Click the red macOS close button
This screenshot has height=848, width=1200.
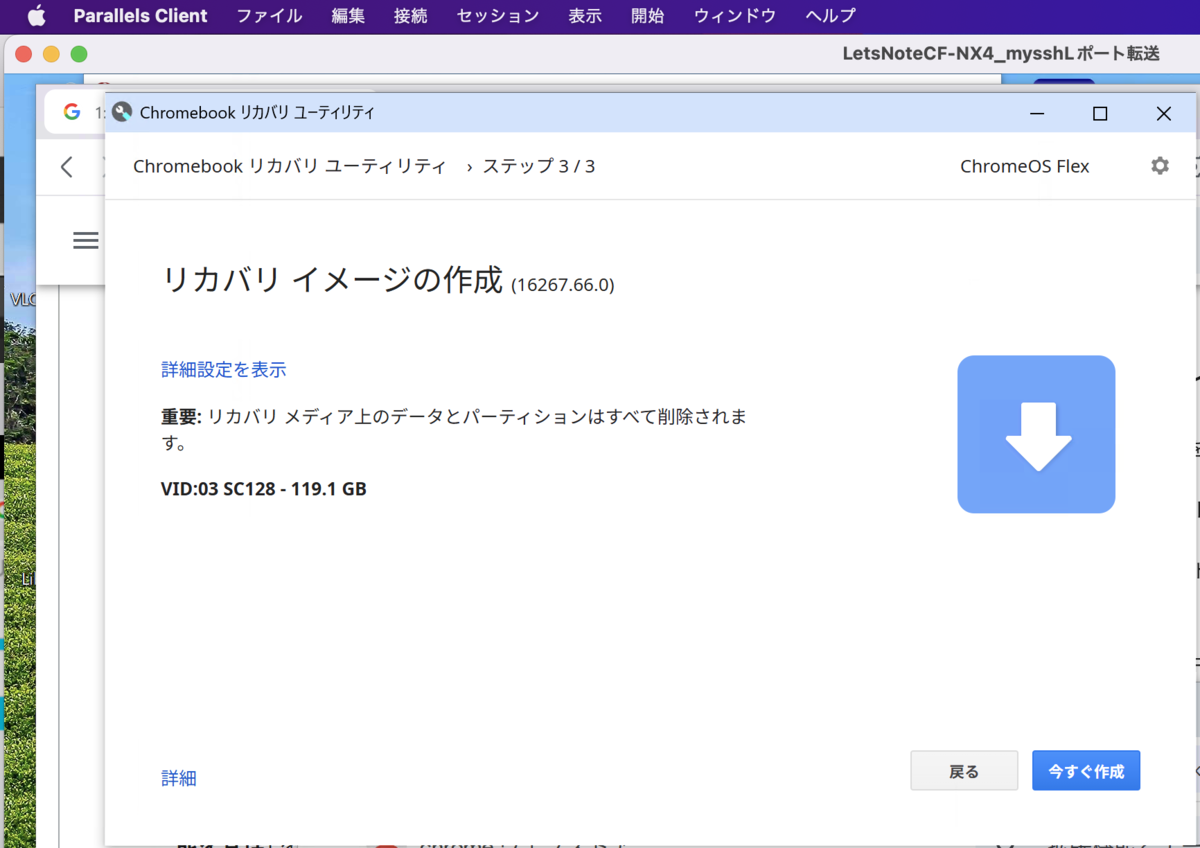click(x=24, y=54)
